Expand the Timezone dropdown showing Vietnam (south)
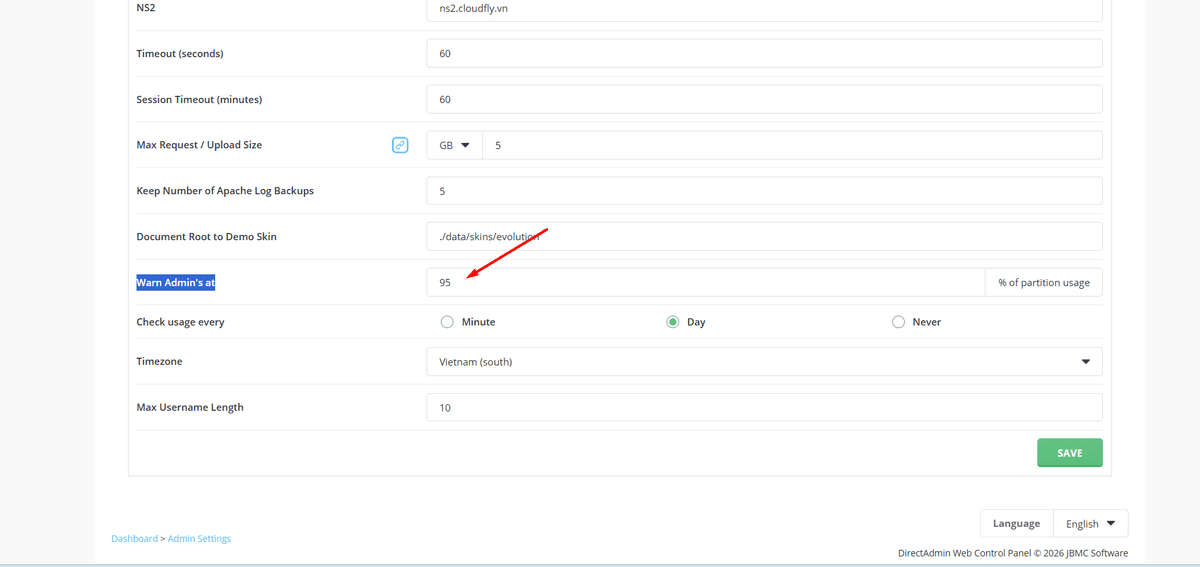1200x567 pixels. [x=764, y=362]
